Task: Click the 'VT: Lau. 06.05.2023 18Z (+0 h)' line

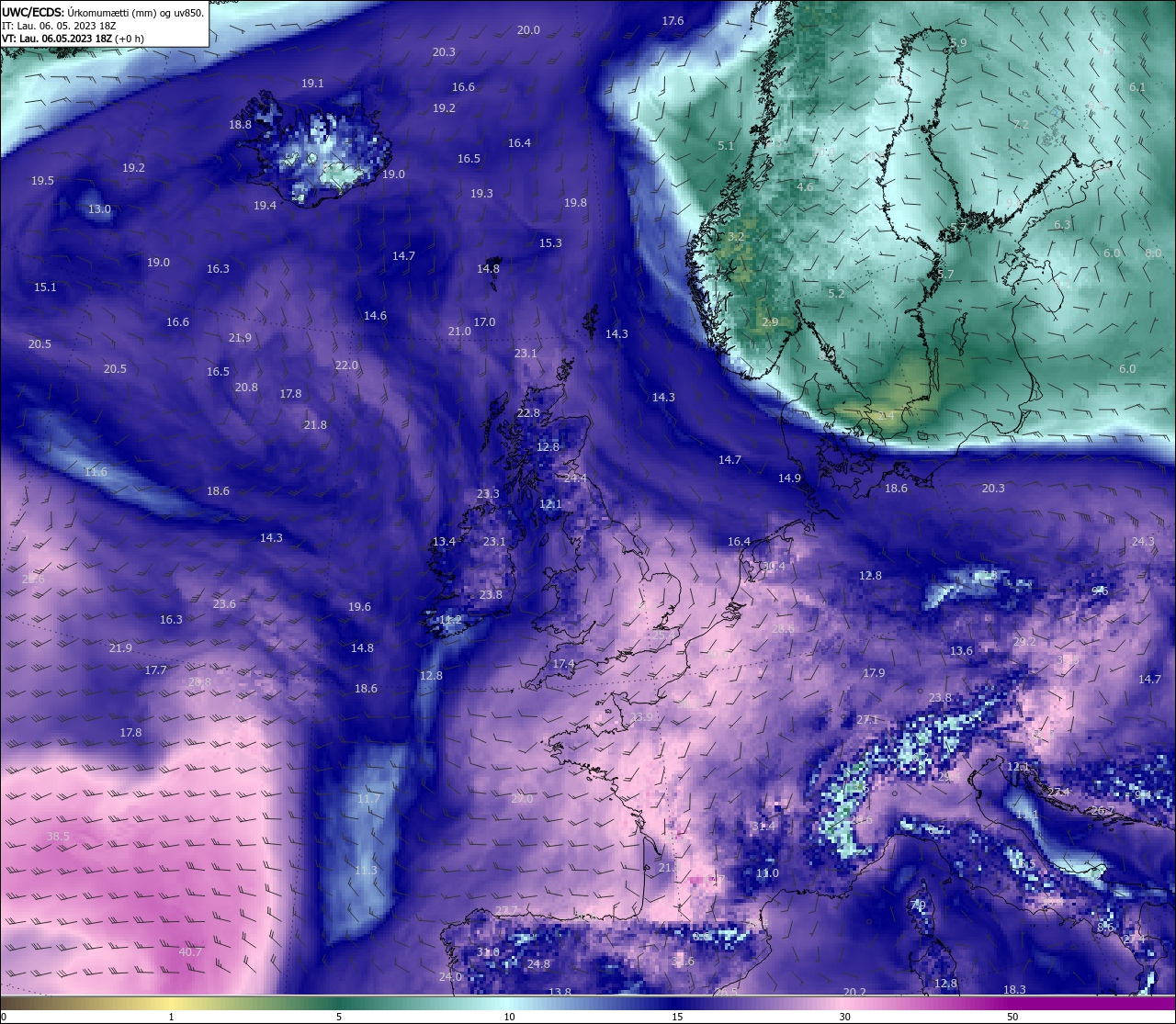Action: [x=73, y=39]
